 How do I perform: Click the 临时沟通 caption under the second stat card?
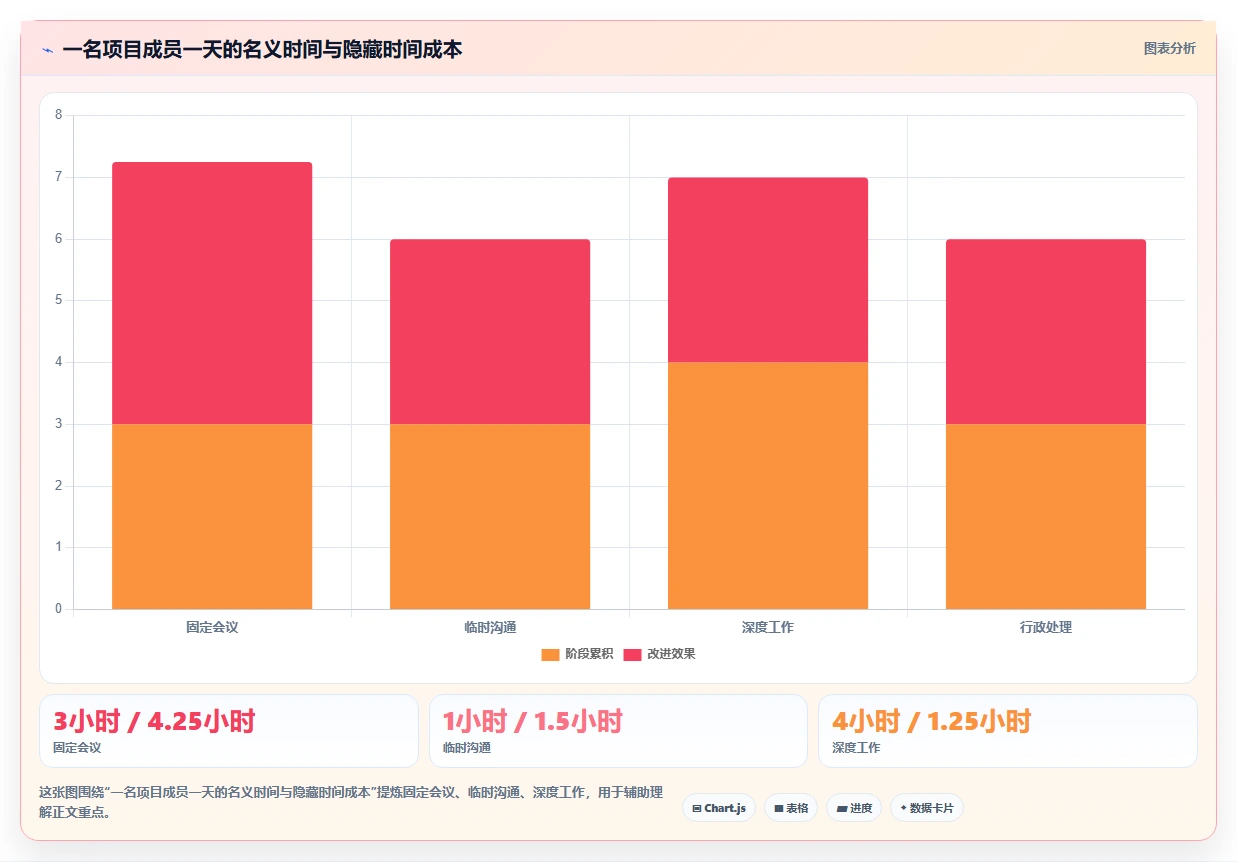click(x=467, y=748)
